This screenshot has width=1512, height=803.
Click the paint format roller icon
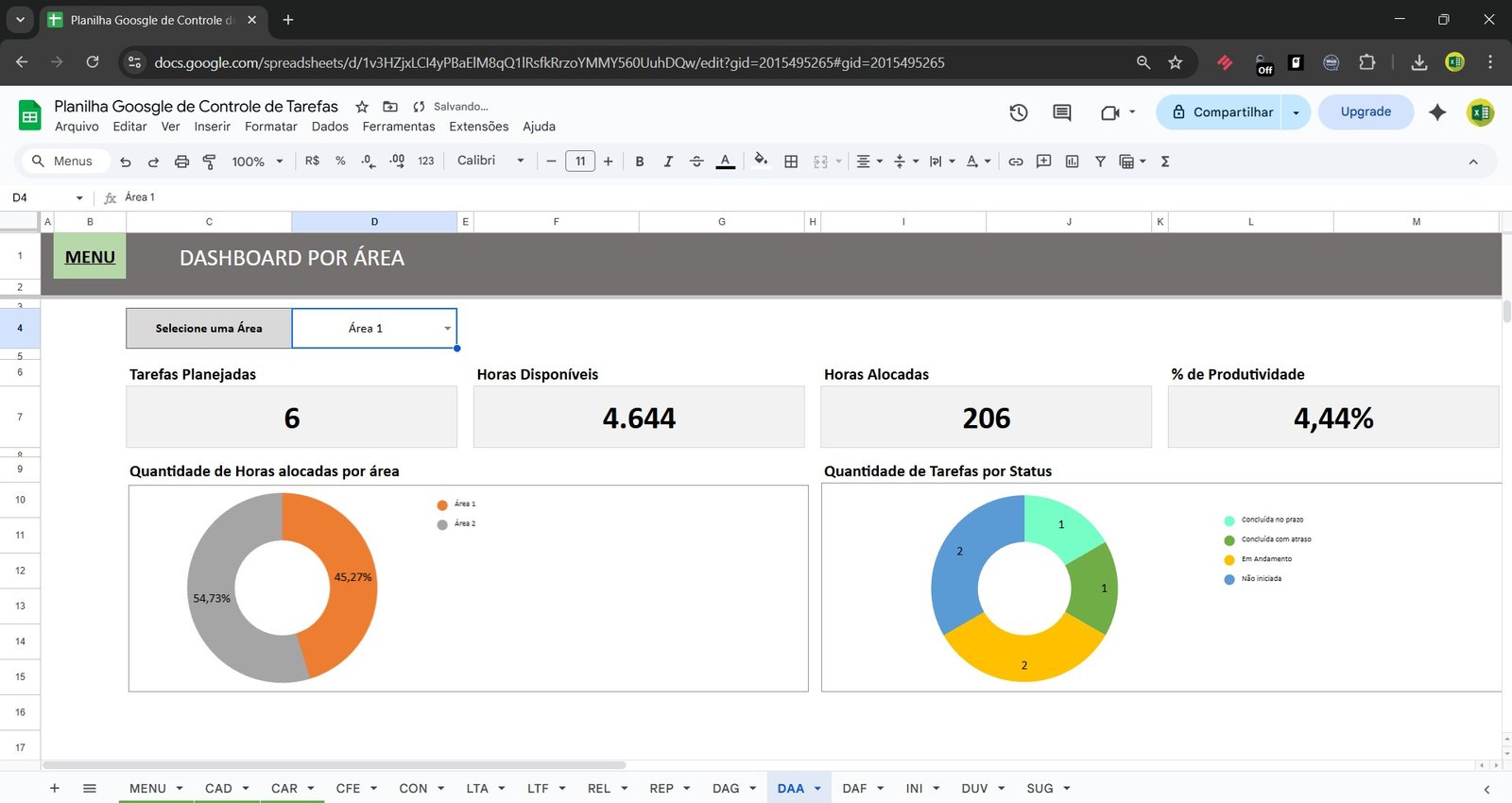coord(210,162)
